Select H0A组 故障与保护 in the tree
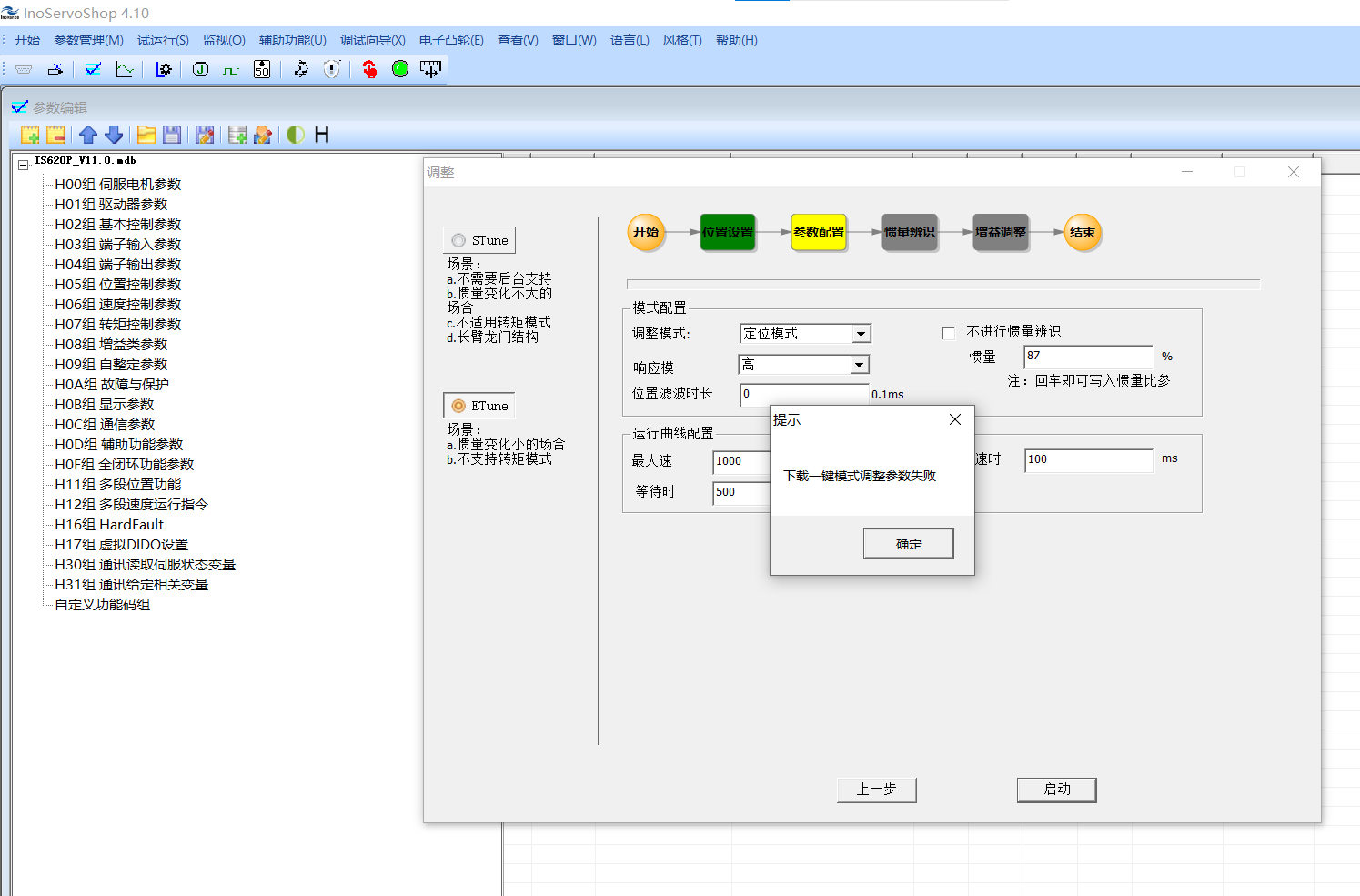Screen dimensions: 1360x896 coord(112,385)
